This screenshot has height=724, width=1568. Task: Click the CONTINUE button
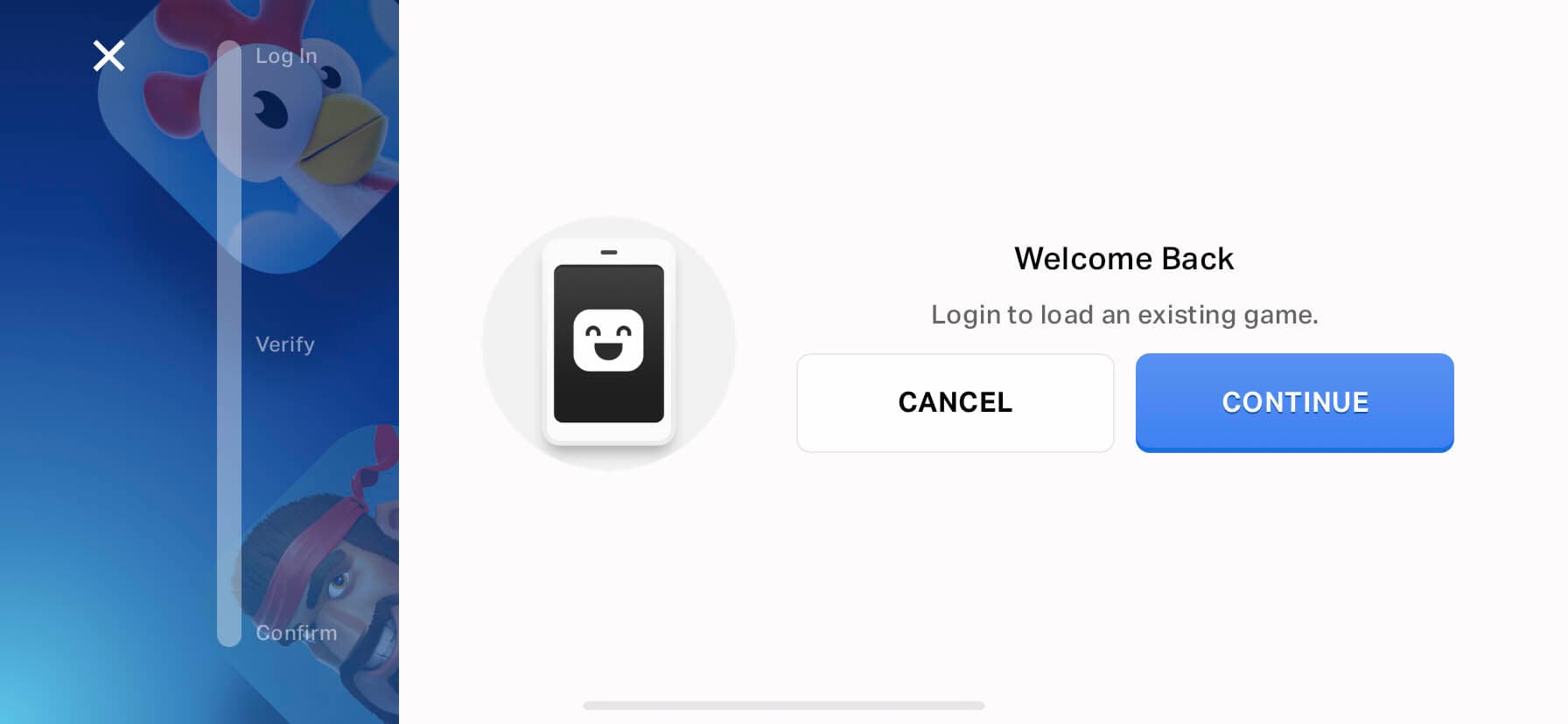coord(1295,402)
